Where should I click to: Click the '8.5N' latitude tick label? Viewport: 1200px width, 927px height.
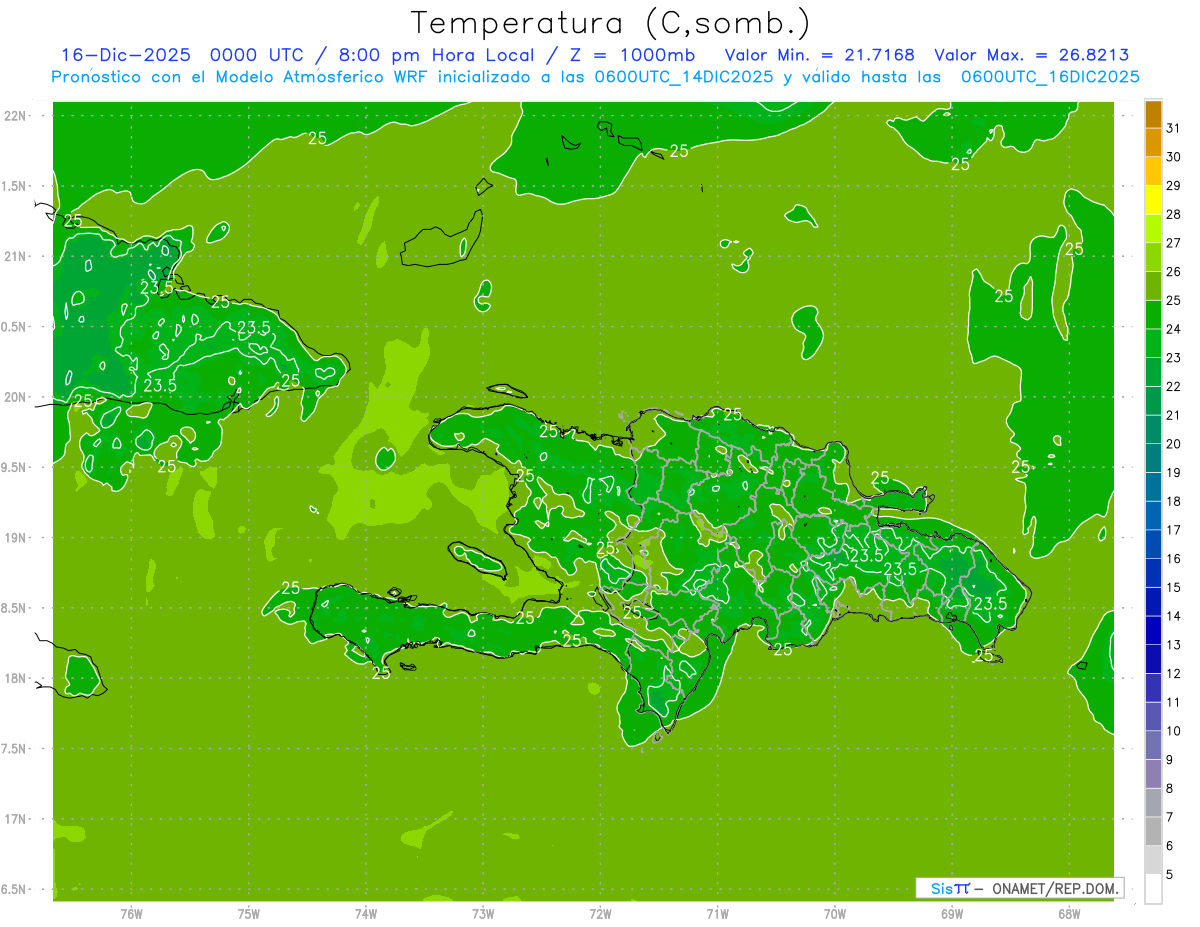point(15,608)
